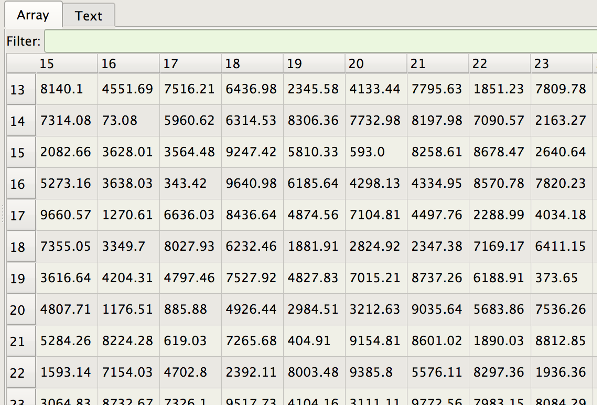Select column header 15

point(52,63)
